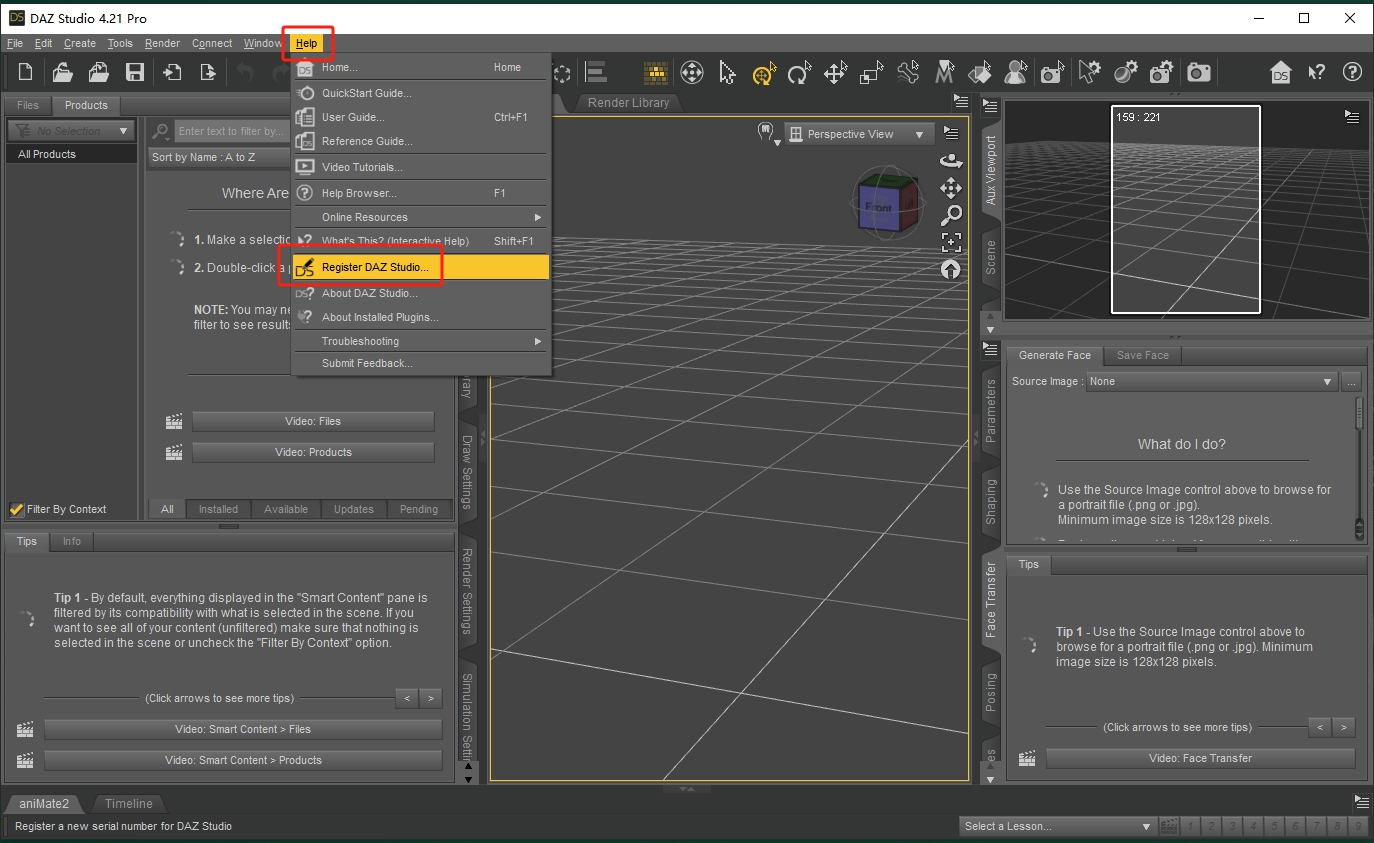Select the Universal manipulator tool
The height and width of the screenshot is (843, 1374).
pyautogui.click(x=691, y=72)
